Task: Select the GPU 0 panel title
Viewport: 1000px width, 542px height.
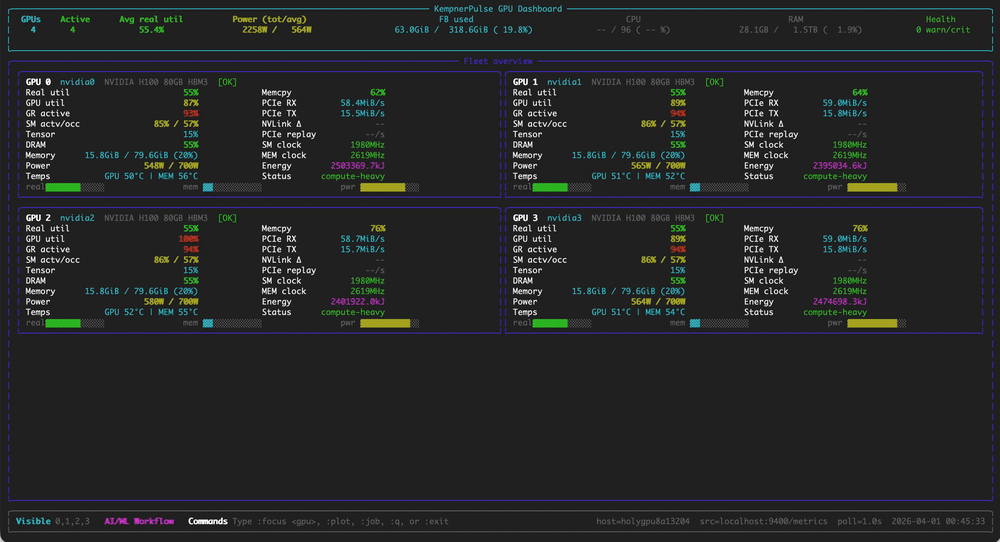Action: 41,81
